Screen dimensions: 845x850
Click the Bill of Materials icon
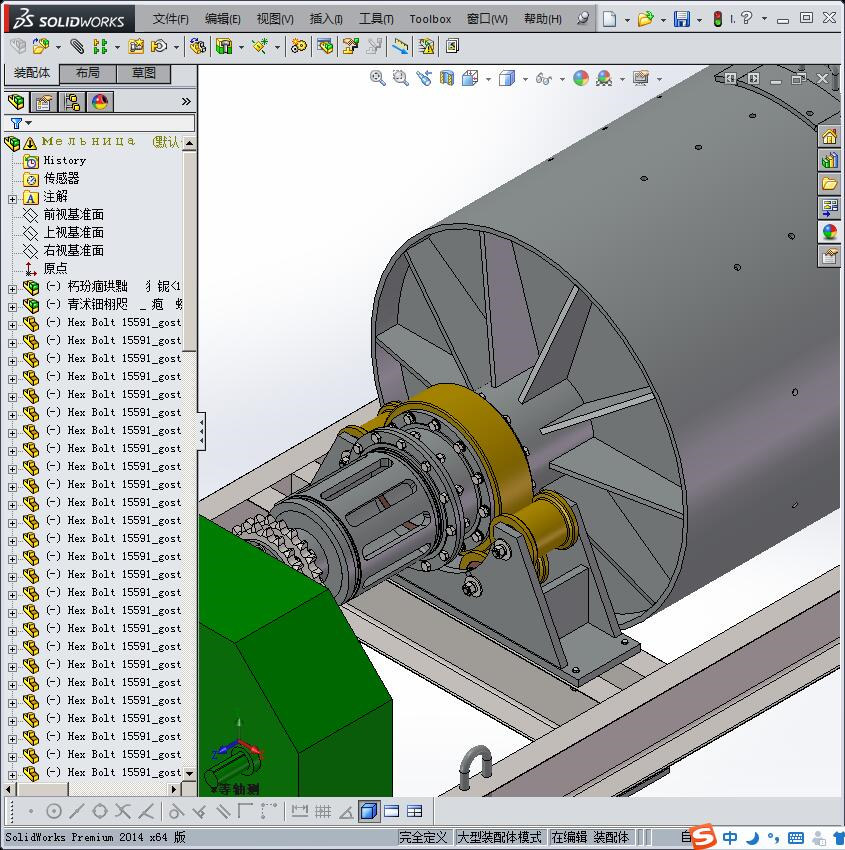coord(325,47)
